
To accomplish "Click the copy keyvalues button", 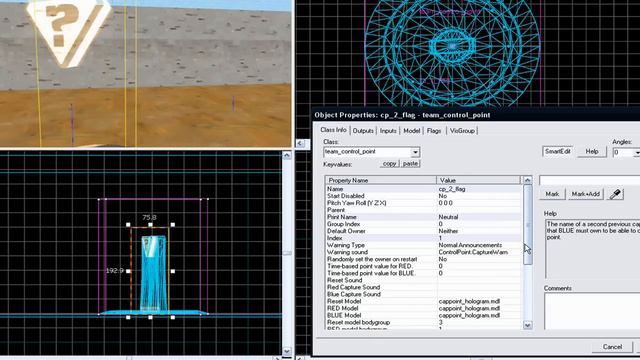I will pyautogui.click(x=389, y=163).
